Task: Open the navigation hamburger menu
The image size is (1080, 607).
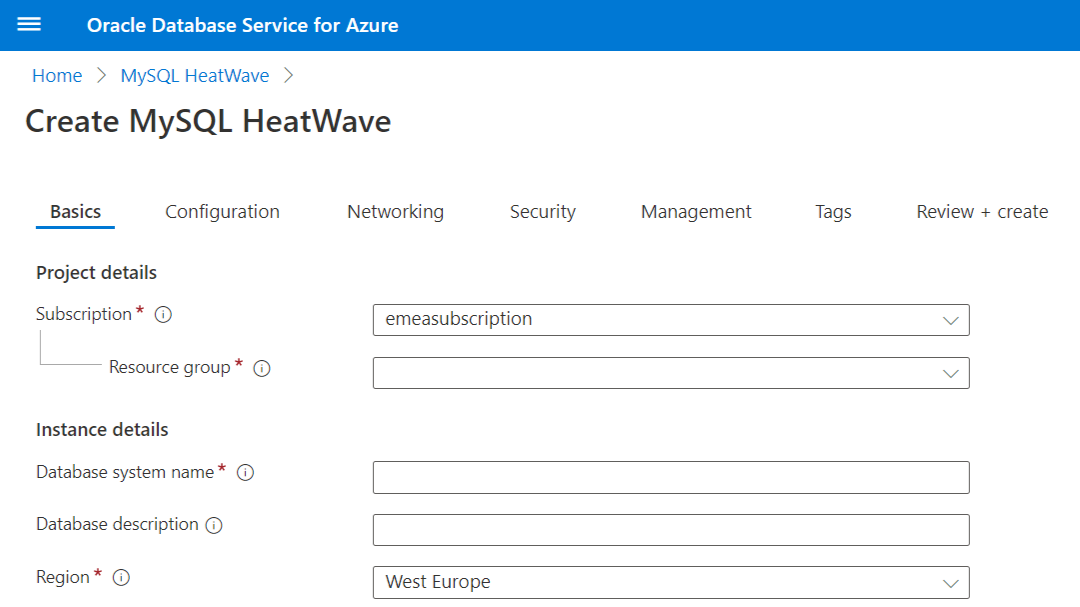Action: tap(29, 24)
